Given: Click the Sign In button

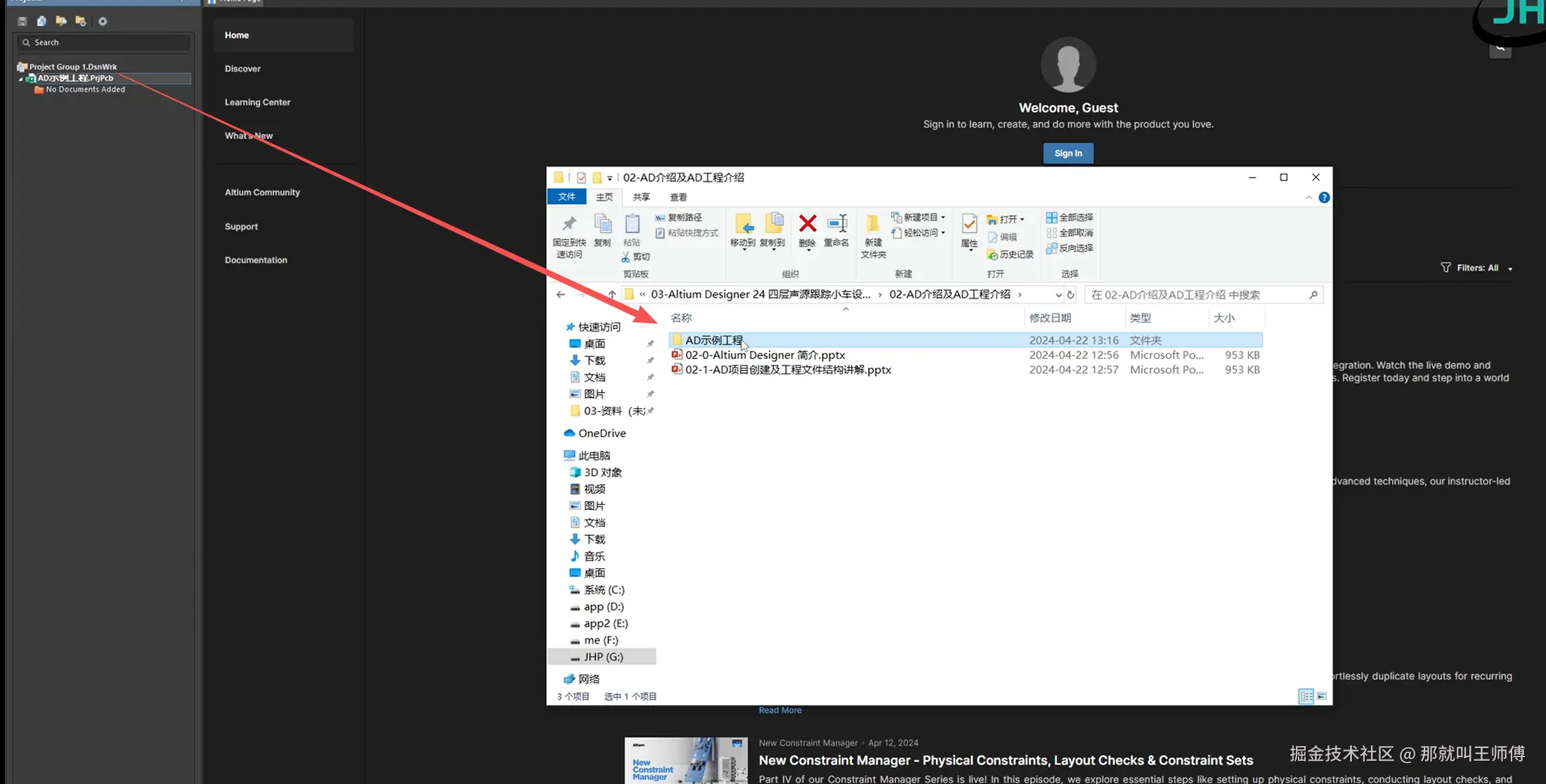Looking at the screenshot, I should [1068, 153].
